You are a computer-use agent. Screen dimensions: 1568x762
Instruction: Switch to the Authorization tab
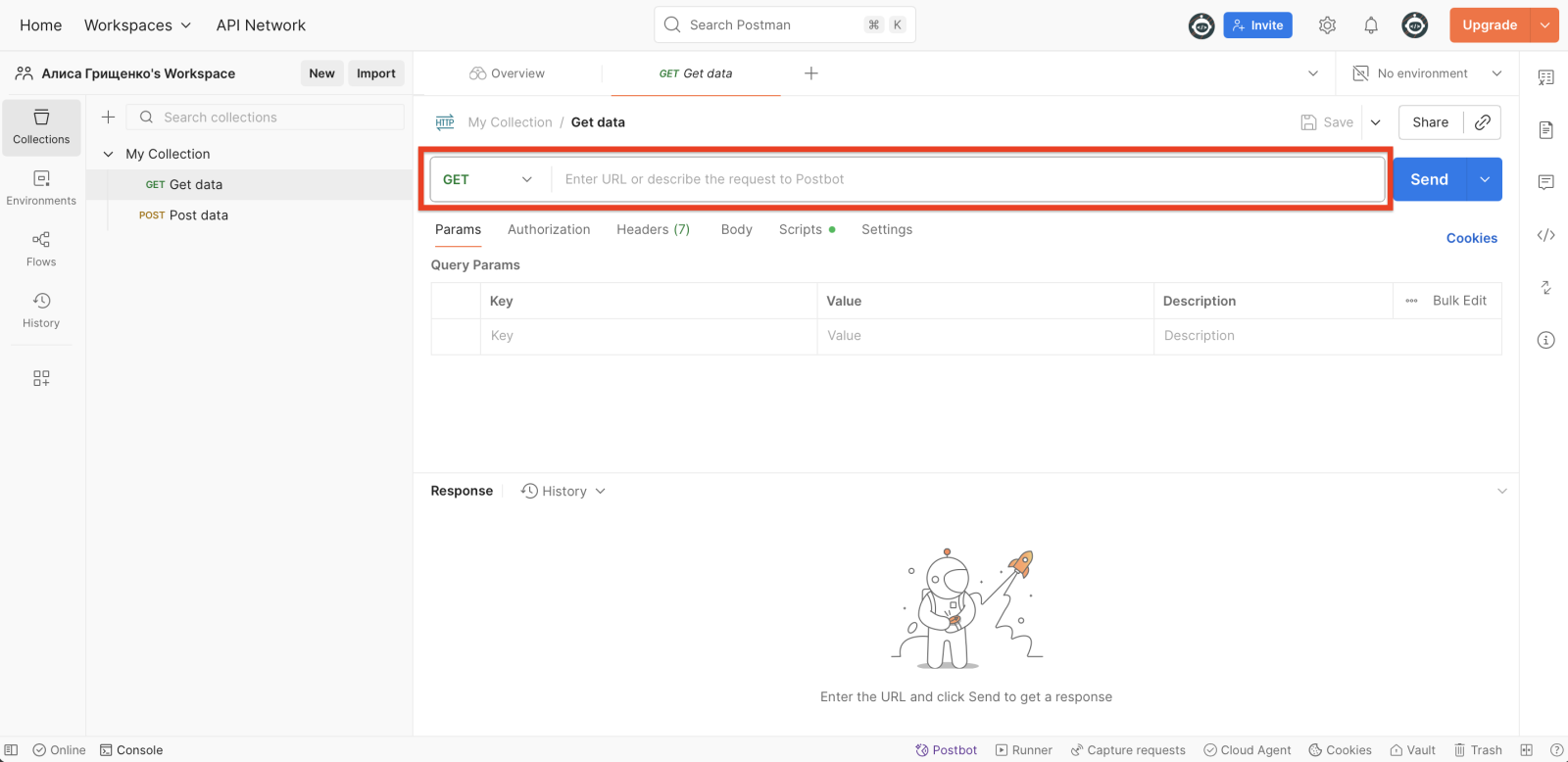point(549,229)
